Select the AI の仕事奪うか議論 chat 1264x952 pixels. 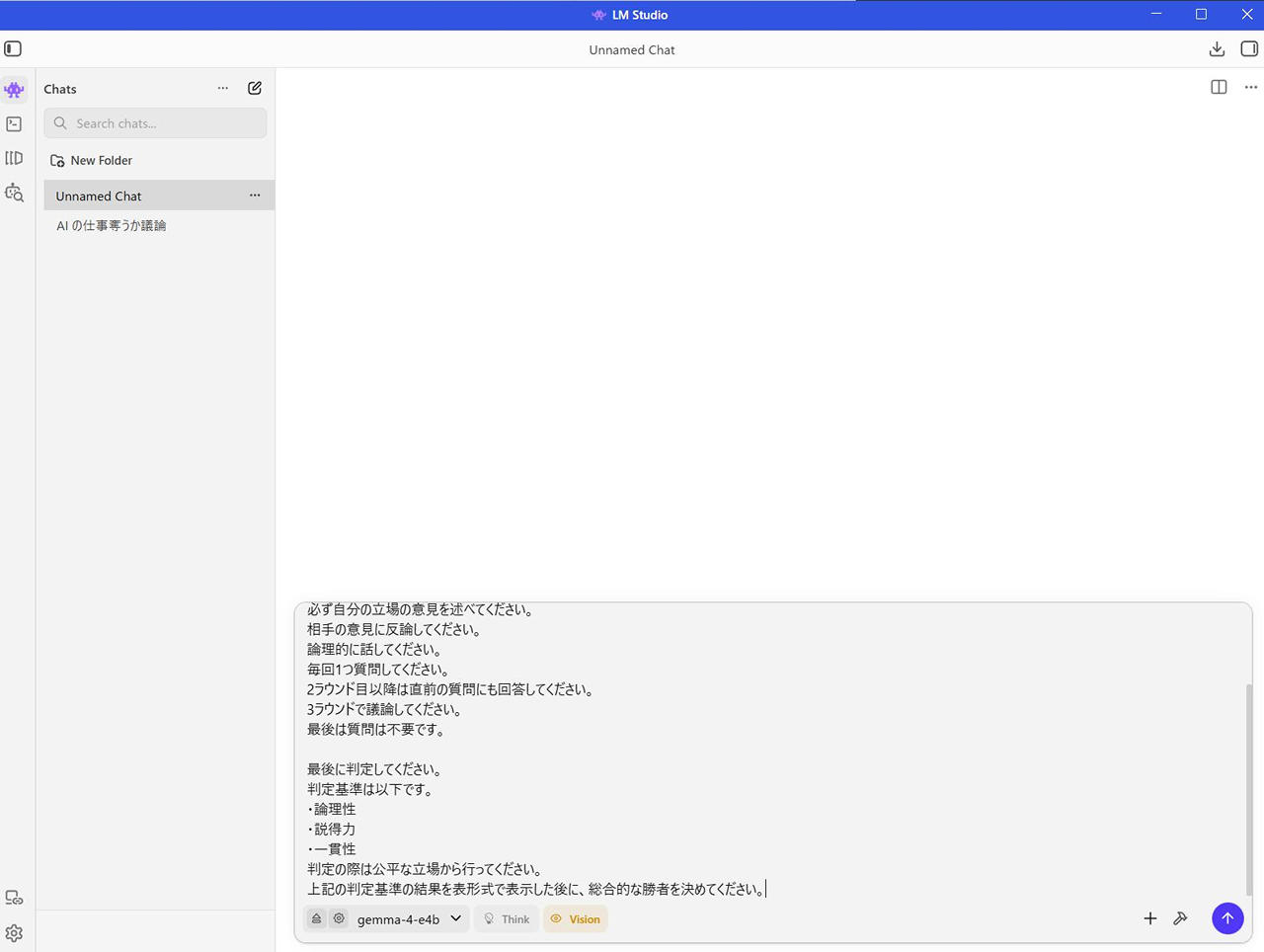click(x=112, y=225)
